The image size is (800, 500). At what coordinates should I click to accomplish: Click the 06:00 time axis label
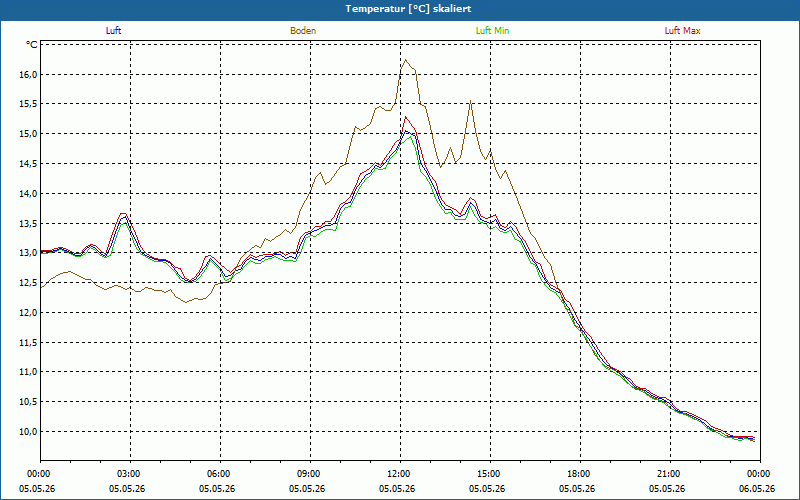point(220,474)
